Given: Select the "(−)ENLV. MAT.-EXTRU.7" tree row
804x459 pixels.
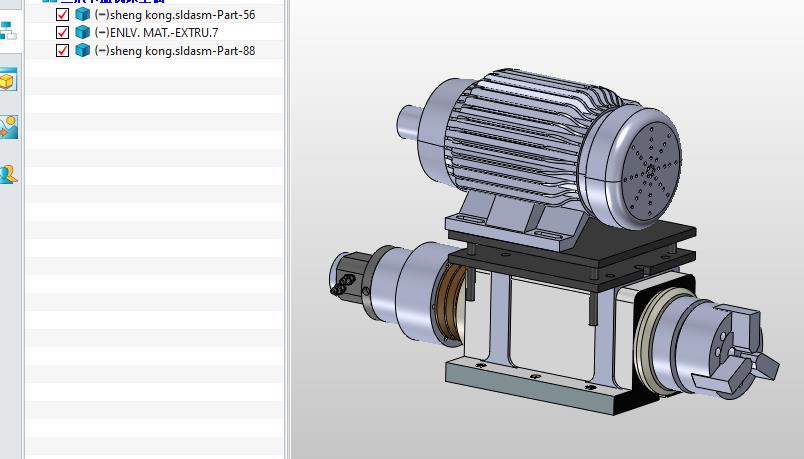Looking at the screenshot, I should click(x=155, y=33).
